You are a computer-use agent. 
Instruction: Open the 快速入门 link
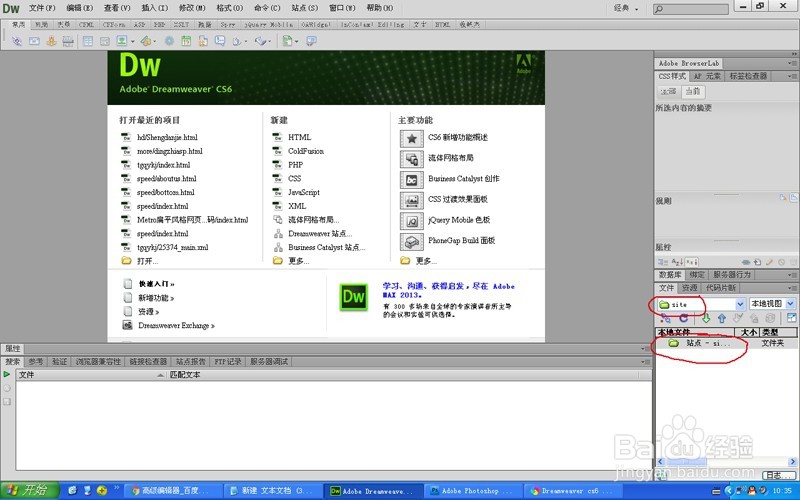pyautogui.click(x=157, y=284)
